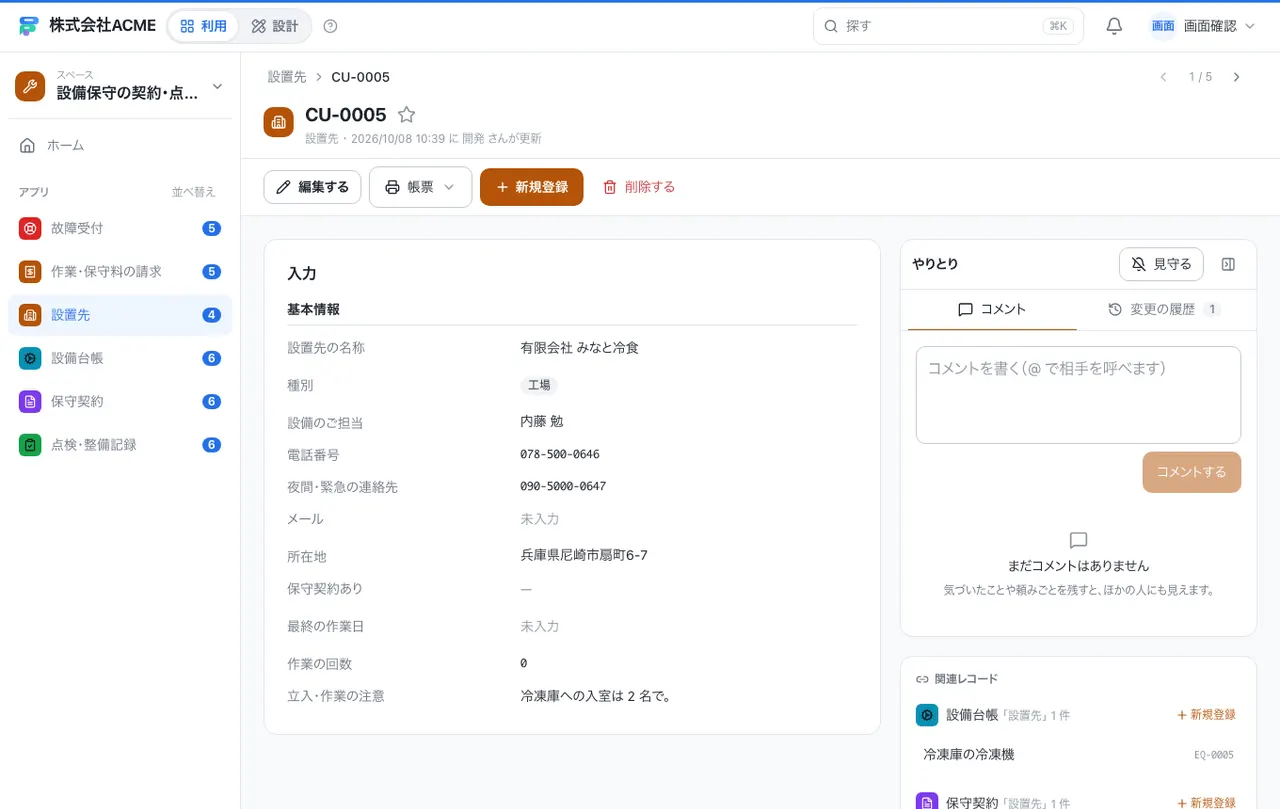Click the ACME logo icon
Screen dimensions: 1280x809
29,26
